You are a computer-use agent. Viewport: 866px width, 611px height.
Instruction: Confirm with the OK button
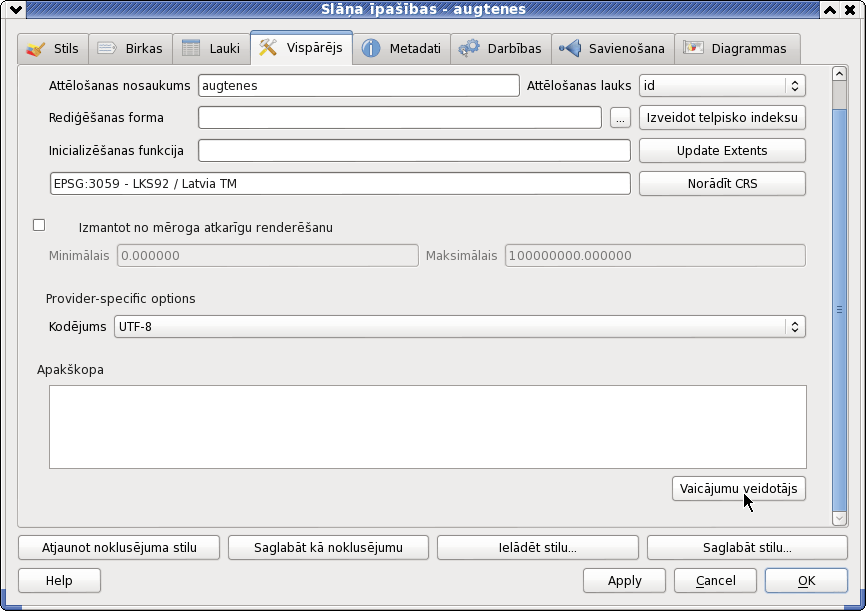coord(806,581)
